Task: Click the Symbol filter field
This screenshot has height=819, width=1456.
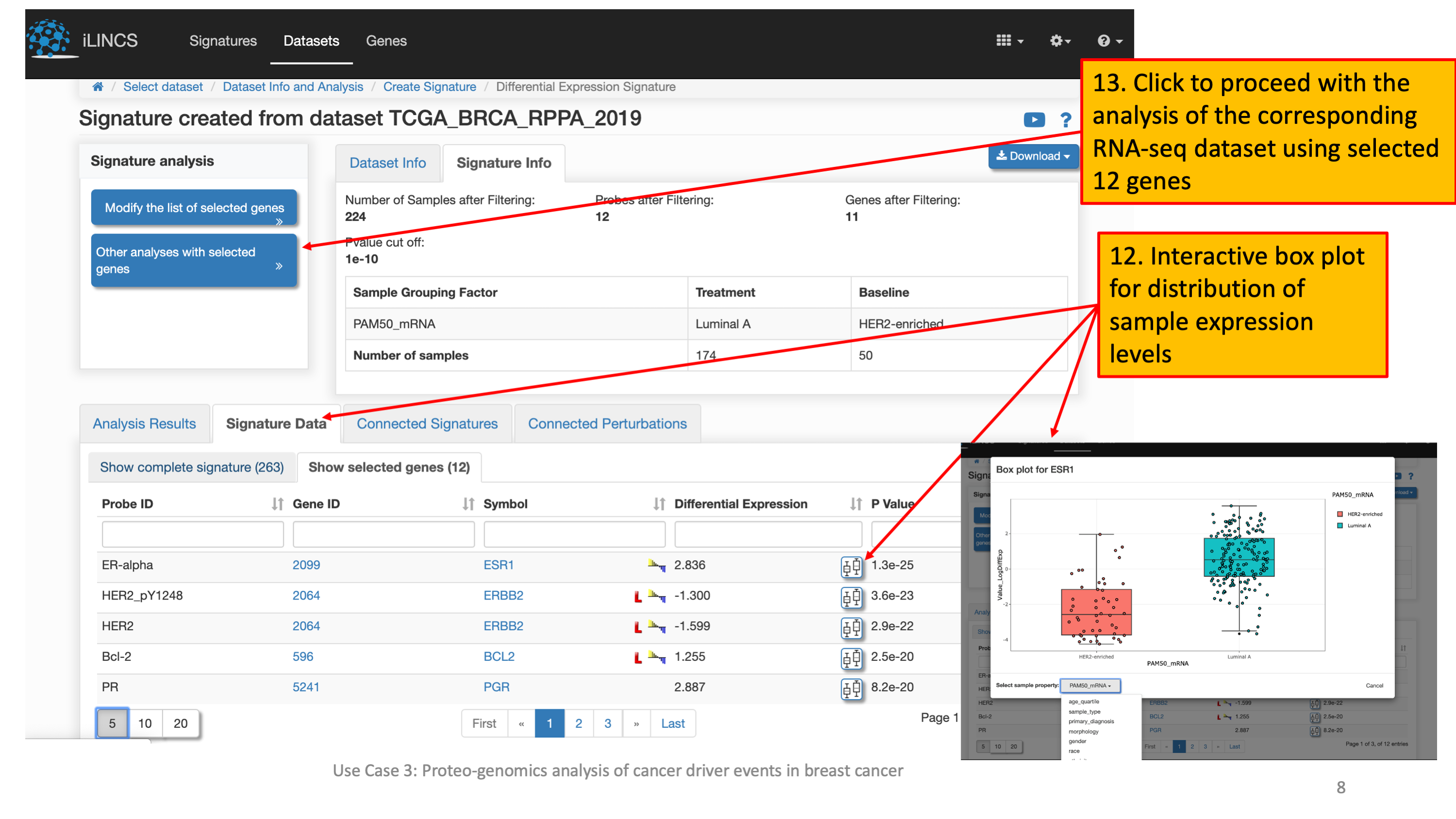Action: tap(574, 534)
